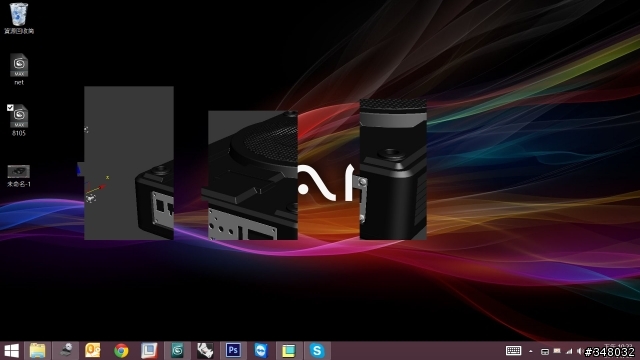Click the right device side render image

(393, 169)
